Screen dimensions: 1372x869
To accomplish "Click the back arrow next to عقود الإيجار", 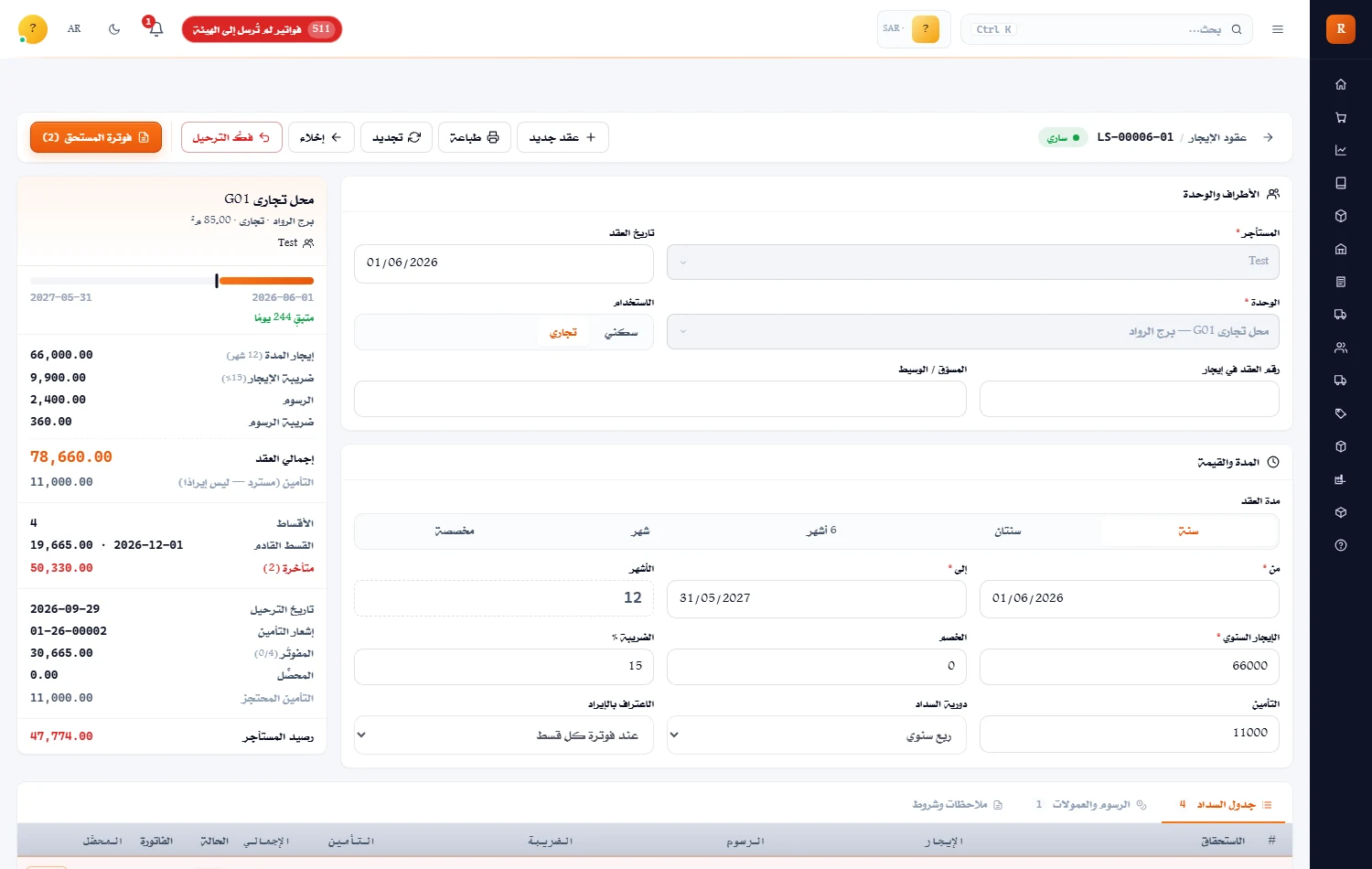I will [1268, 137].
